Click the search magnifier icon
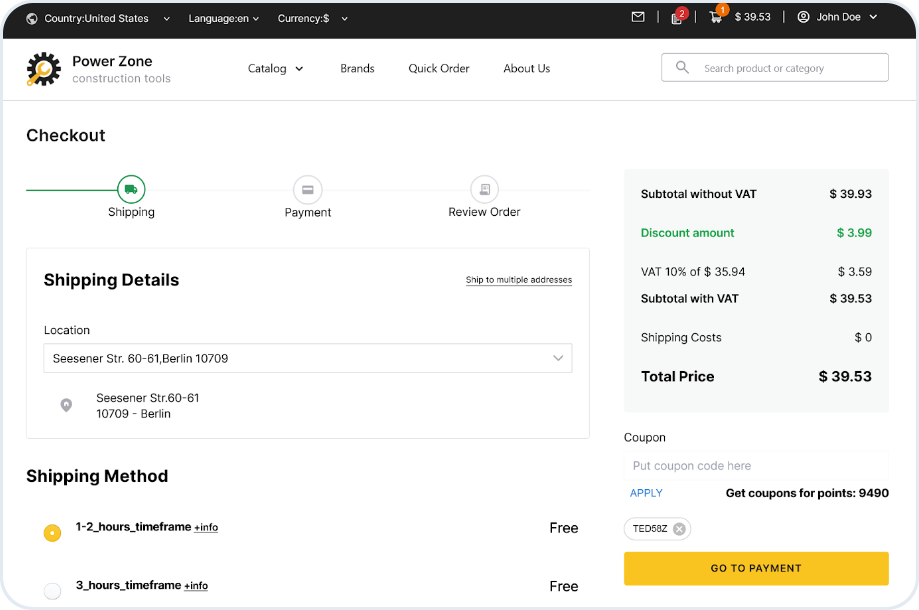919x610 pixels. point(683,68)
